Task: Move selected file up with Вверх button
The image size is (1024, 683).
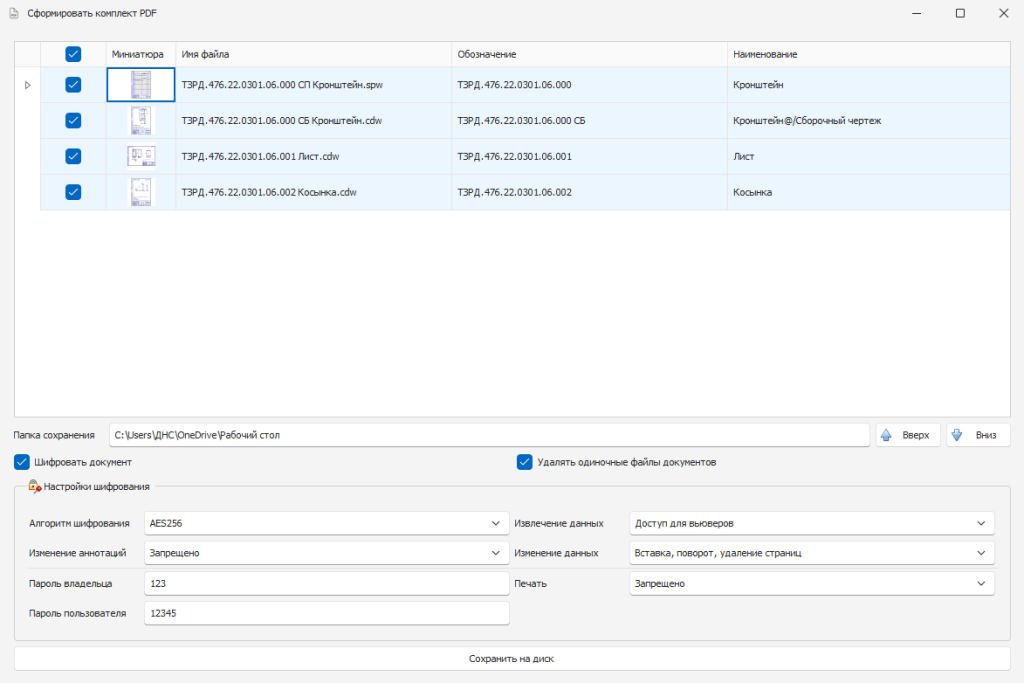Action: (x=907, y=435)
